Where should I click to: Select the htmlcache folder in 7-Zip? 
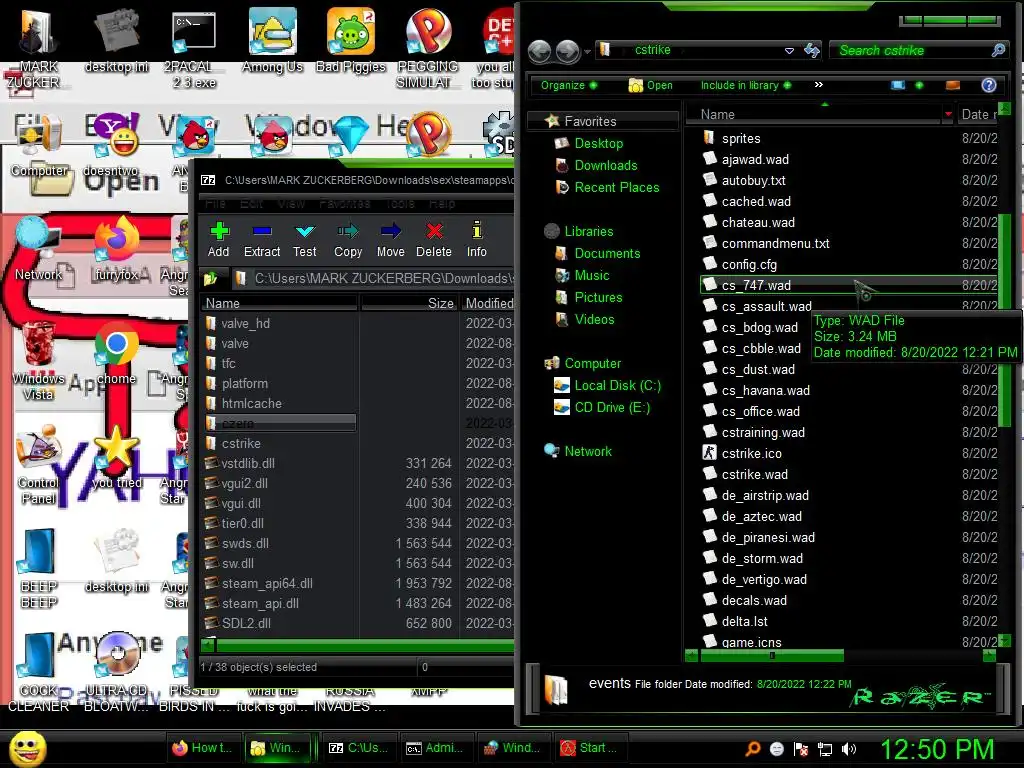tap(251, 403)
